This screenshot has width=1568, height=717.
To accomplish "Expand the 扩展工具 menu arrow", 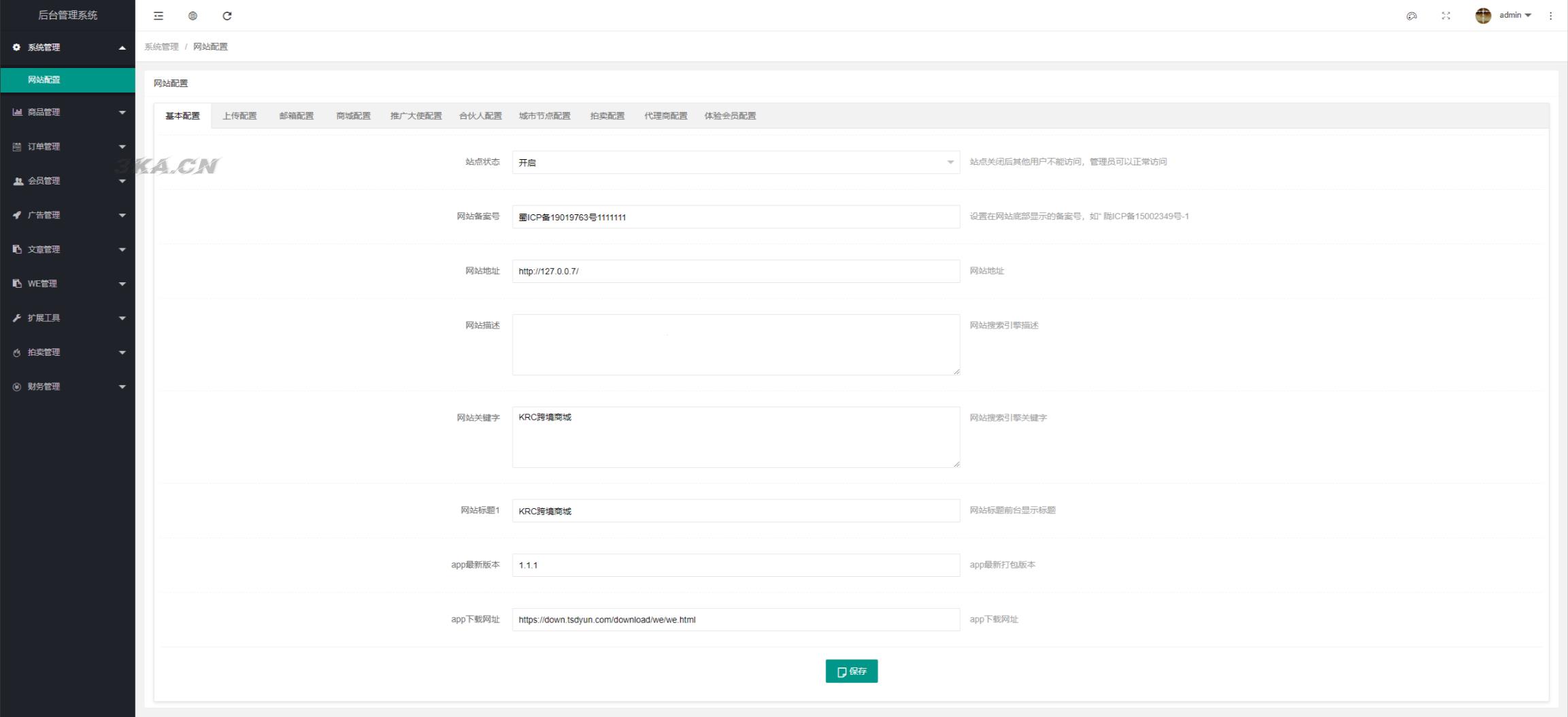I will tap(122, 318).
